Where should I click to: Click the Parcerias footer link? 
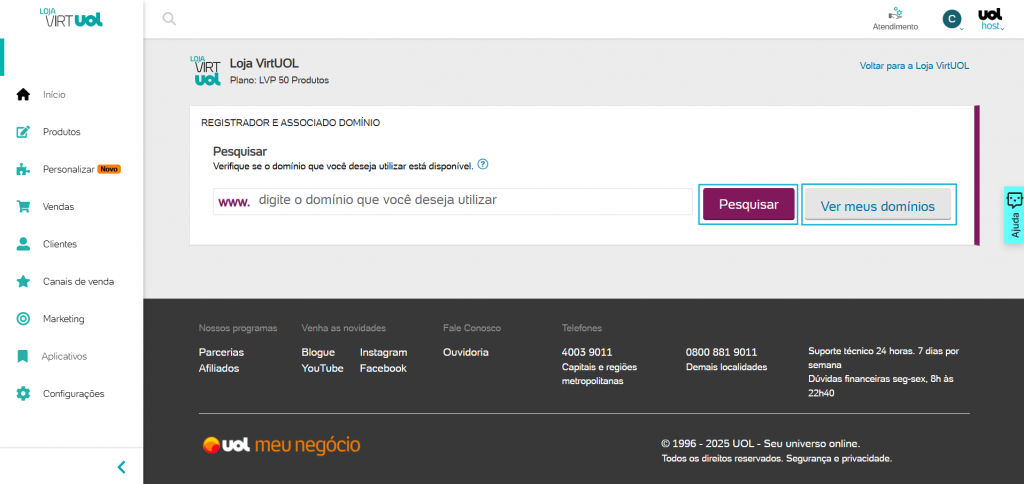tap(221, 352)
